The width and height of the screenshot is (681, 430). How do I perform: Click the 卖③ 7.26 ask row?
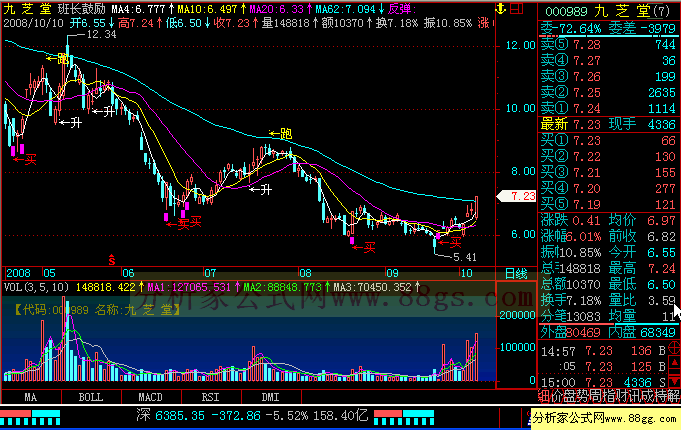click(x=608, y=76)
